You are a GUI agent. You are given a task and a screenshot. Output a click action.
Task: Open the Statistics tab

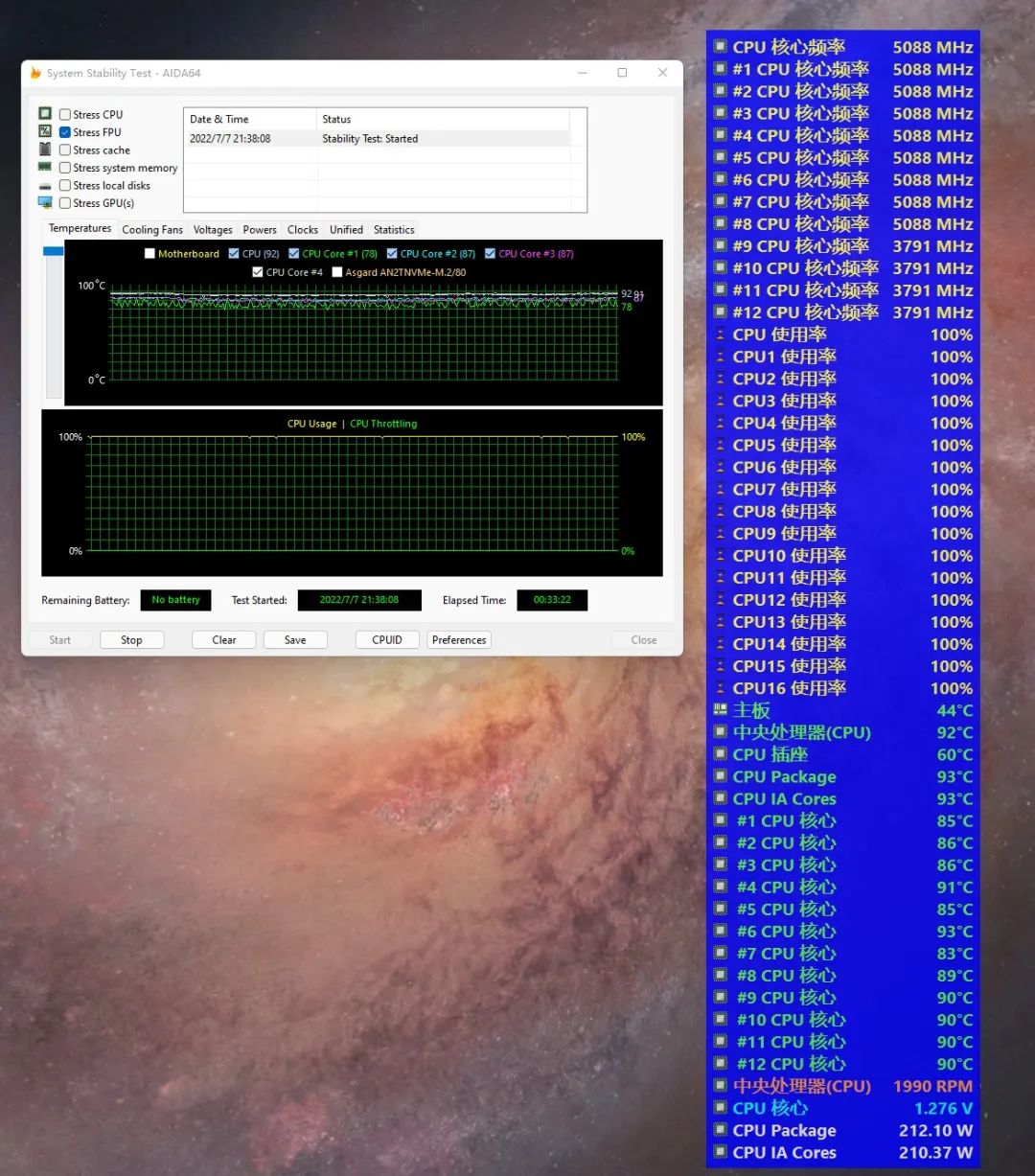tap(393, 229)
